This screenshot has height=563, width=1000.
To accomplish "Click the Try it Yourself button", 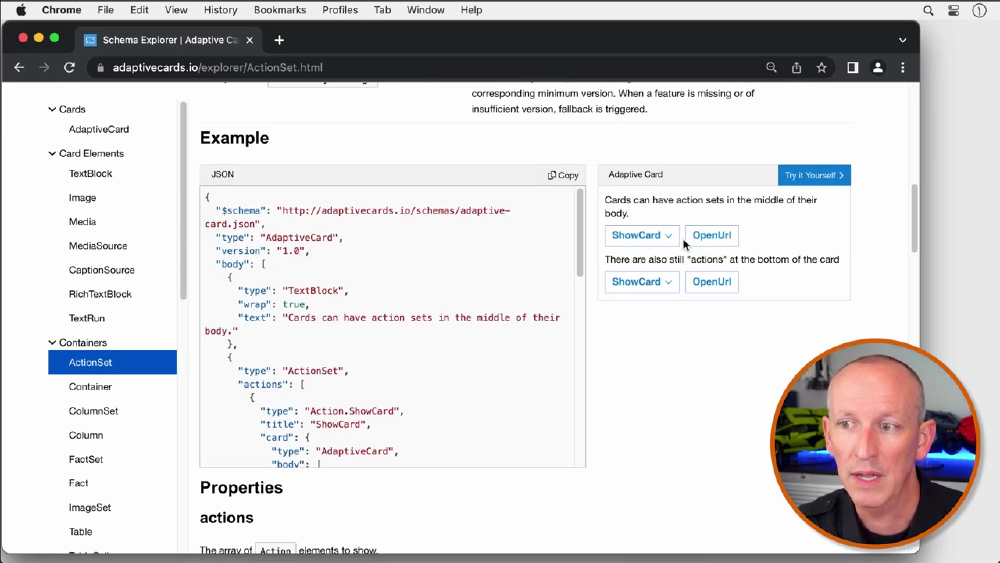I will [x=814, y=175].
